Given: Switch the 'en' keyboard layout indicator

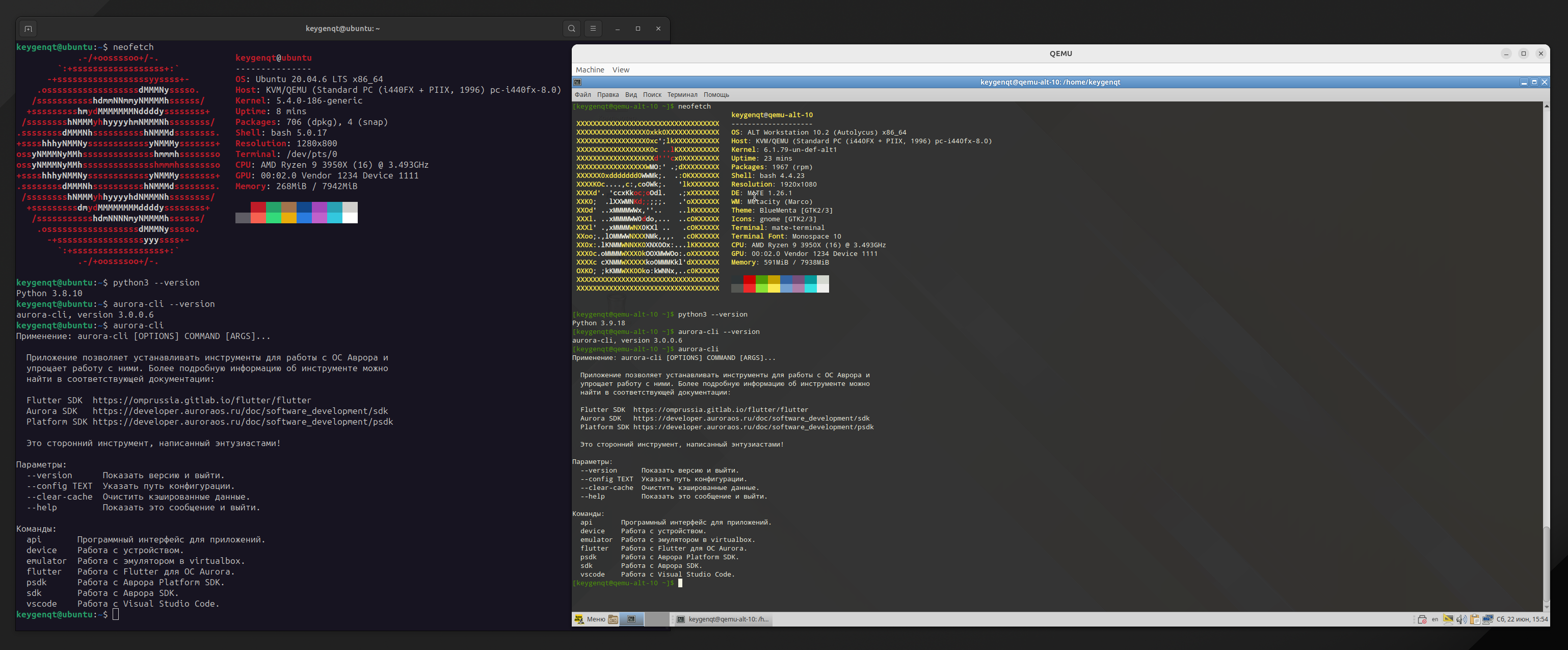Looking at the screenshot, I should tap(1434, 619).
